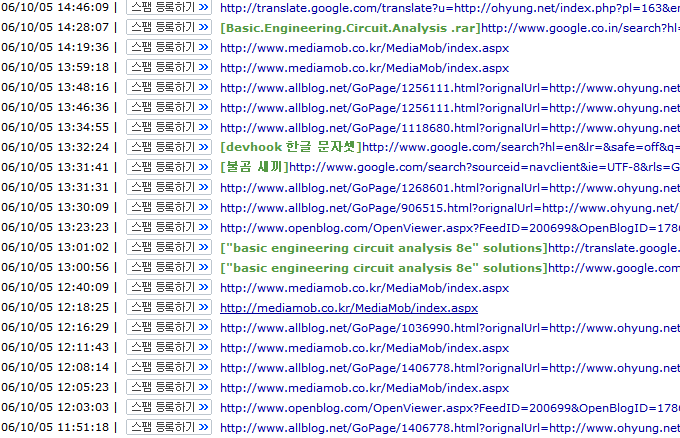The width and height of the screenshot is (680, 438).
Task: Click 스팸 등록하기 on the 12:18:25 row
Action: coord(169,307)
